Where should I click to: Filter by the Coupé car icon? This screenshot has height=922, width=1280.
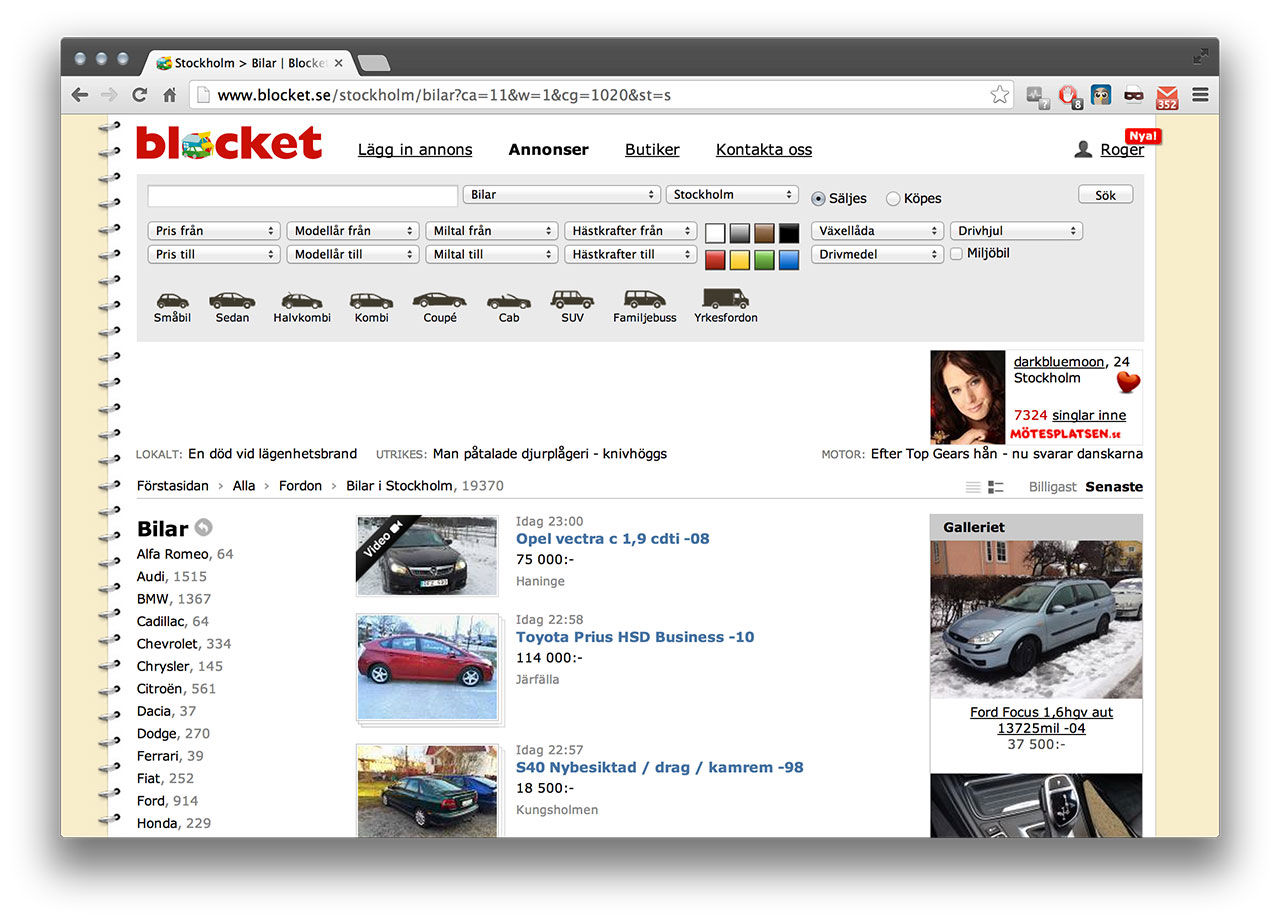(x=440, y=300)
